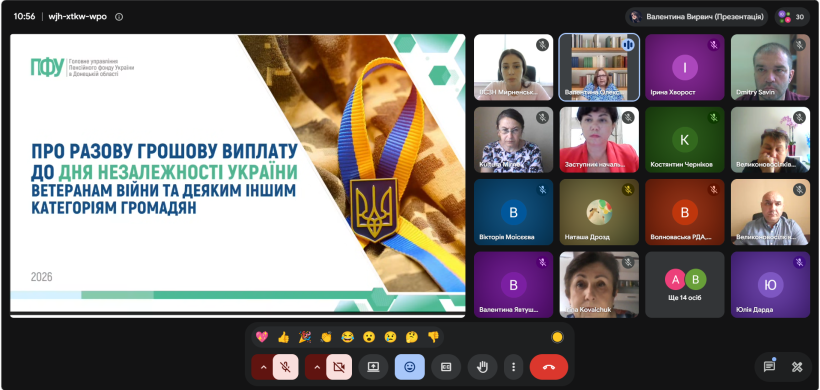The width and height of the screenshot is (820, 390).
Task: Click the meeting code wjh-xtkw-wpo
Action: coord(77,17)
